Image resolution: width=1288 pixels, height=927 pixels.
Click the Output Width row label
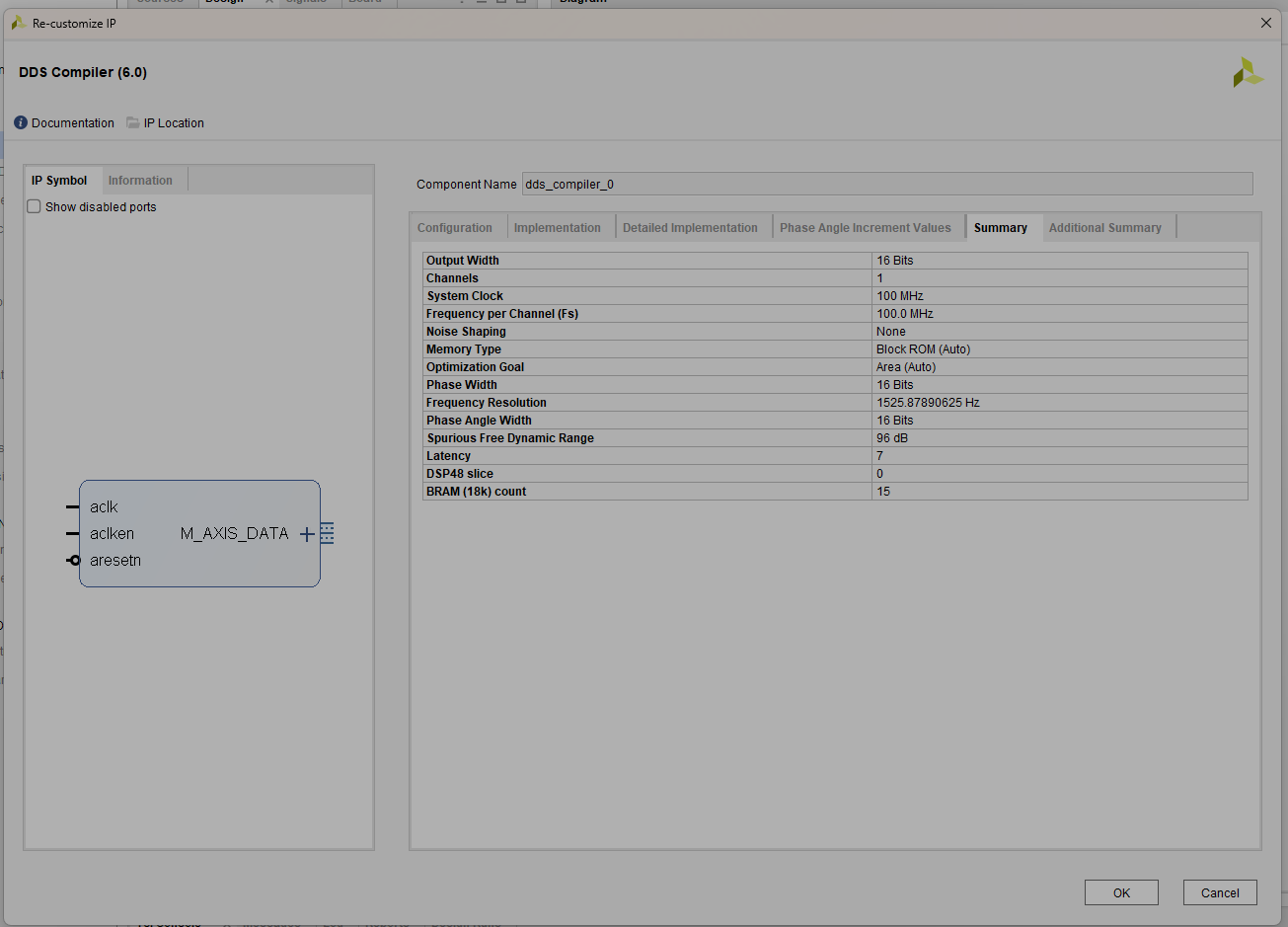pos(463,261)
